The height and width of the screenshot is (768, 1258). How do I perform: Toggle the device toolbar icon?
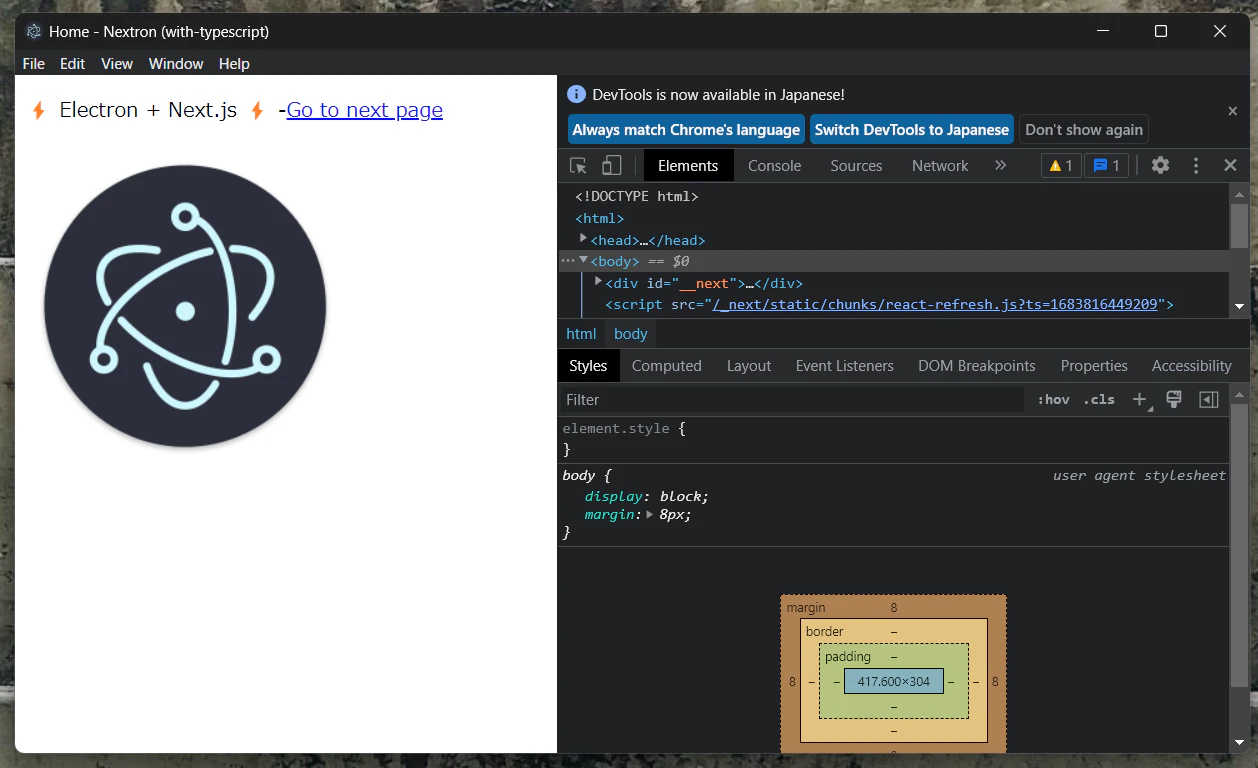[x=612, y=166]
